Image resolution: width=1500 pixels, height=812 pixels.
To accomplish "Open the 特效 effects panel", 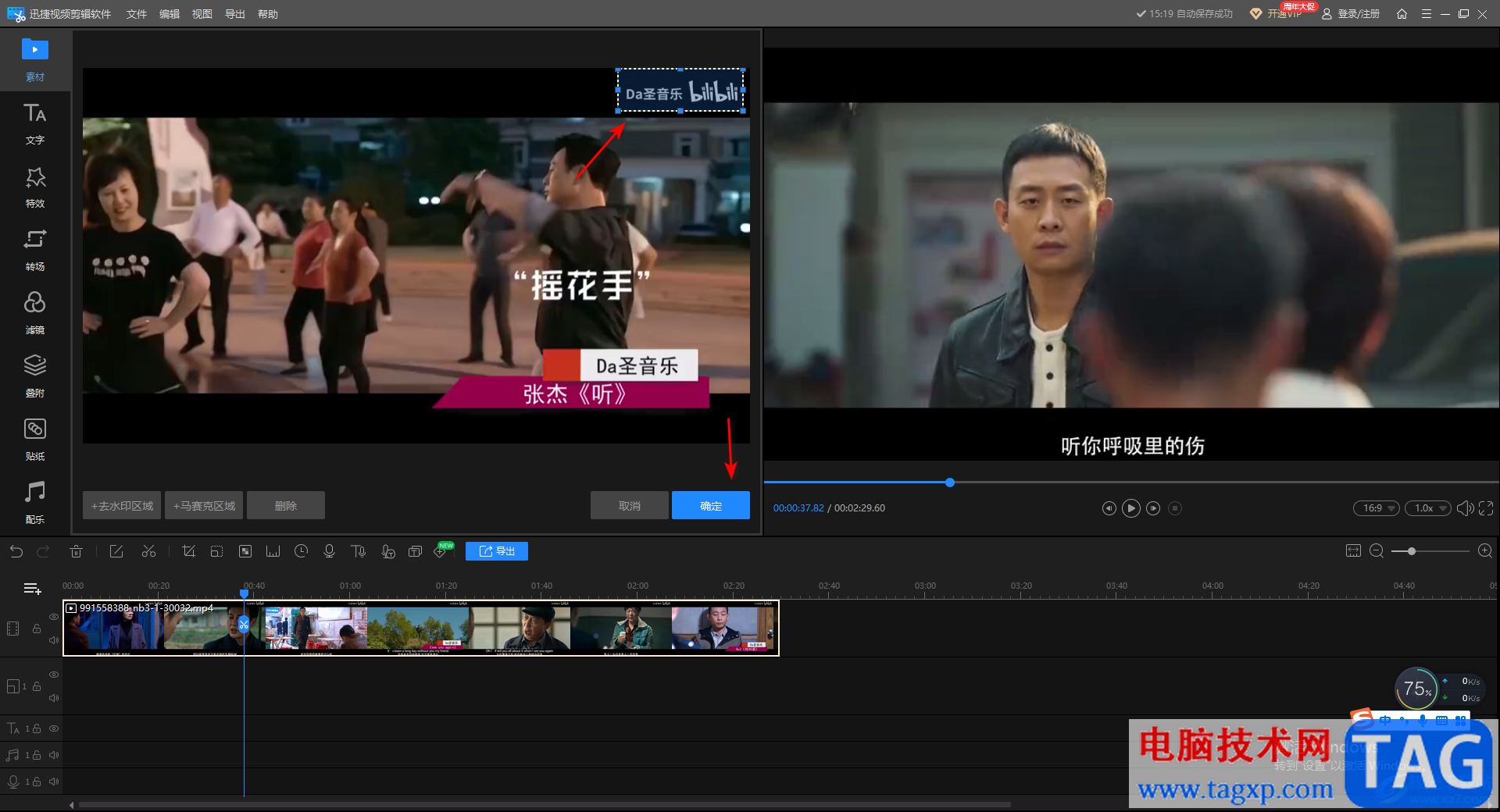I will (x=35, y=187).
